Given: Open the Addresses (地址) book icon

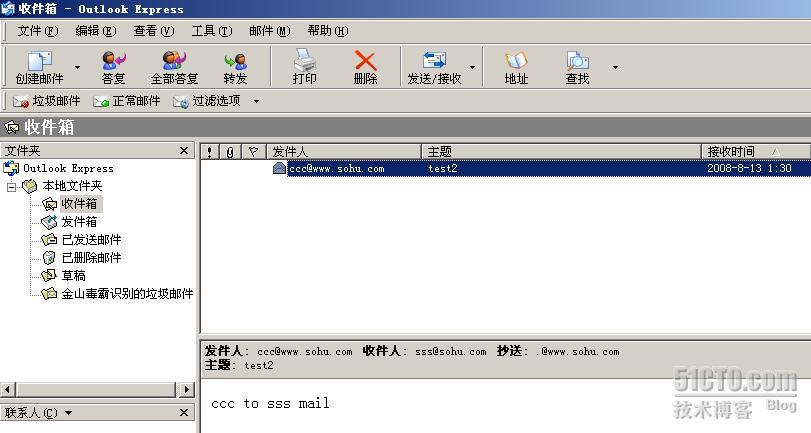Looking at the screenshot, I should coord(516,61).
